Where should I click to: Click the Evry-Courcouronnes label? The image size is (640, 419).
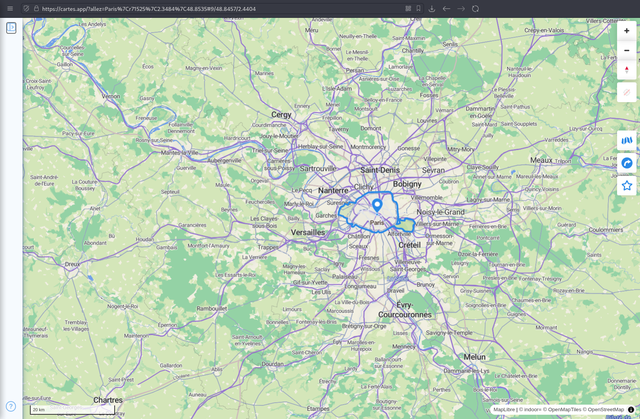pyautogui.click(x=404, y=310)
